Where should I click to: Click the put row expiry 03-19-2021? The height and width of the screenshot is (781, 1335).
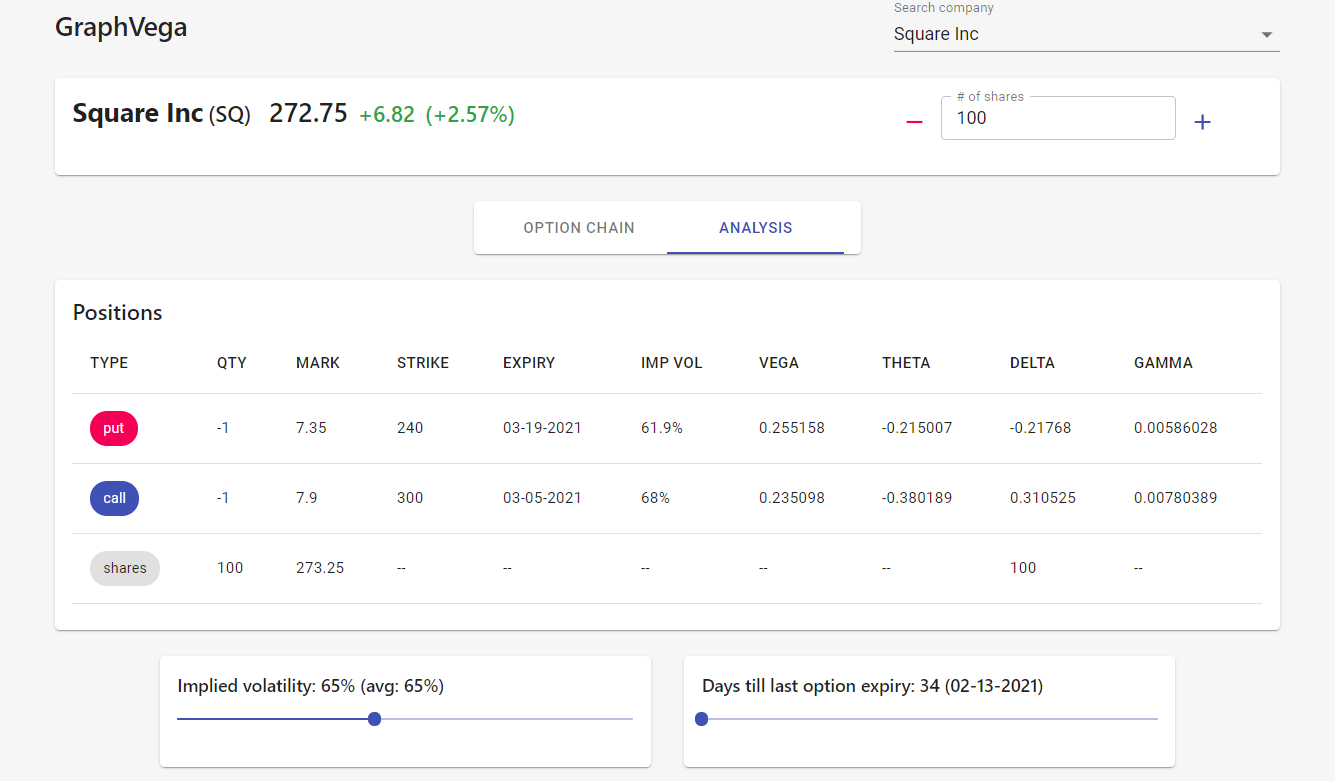coord(542,428)
